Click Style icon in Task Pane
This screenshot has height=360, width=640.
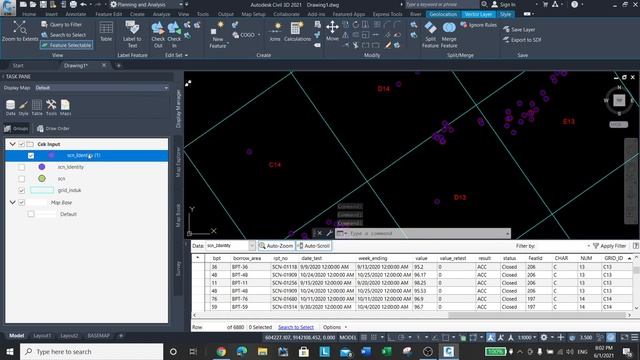[24, 108]
